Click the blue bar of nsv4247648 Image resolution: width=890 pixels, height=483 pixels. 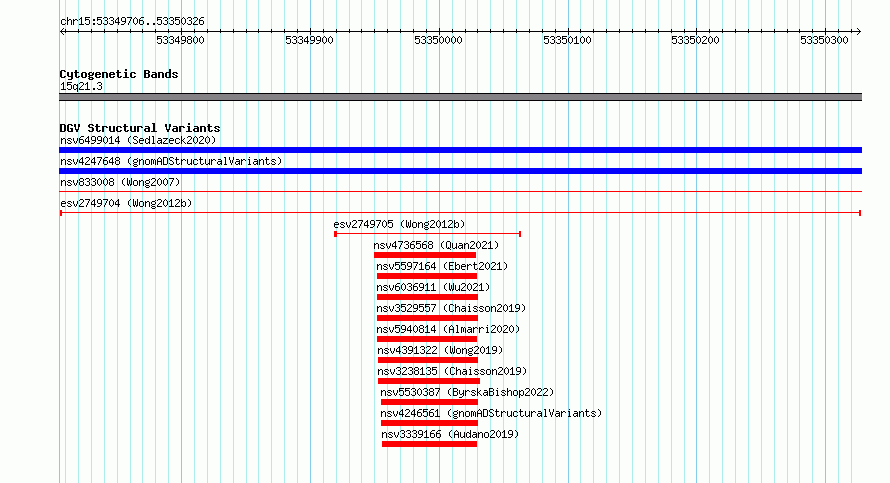coord(460,171)
